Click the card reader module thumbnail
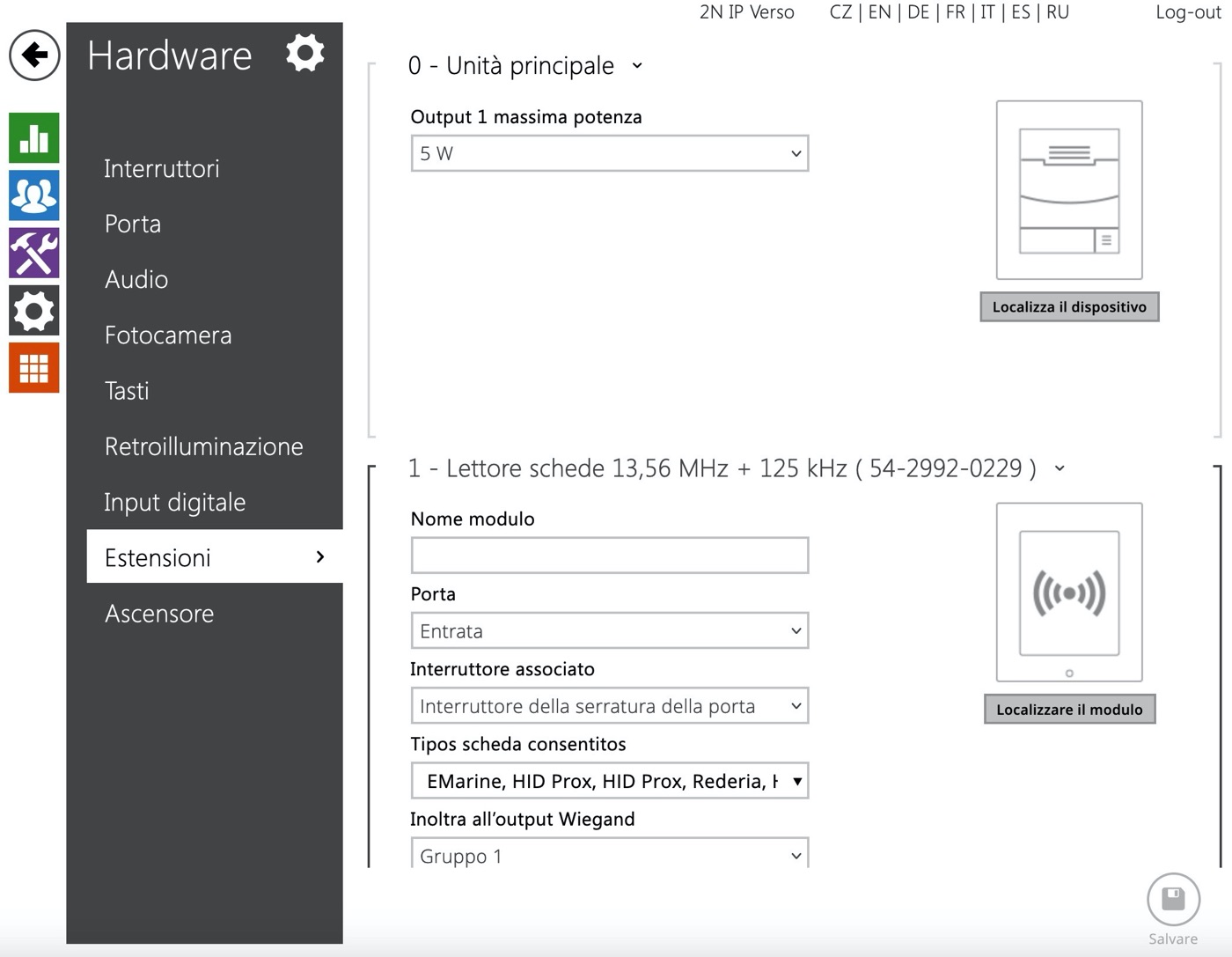Screen dimensions: 1232x957 [x=1069, y=593]
